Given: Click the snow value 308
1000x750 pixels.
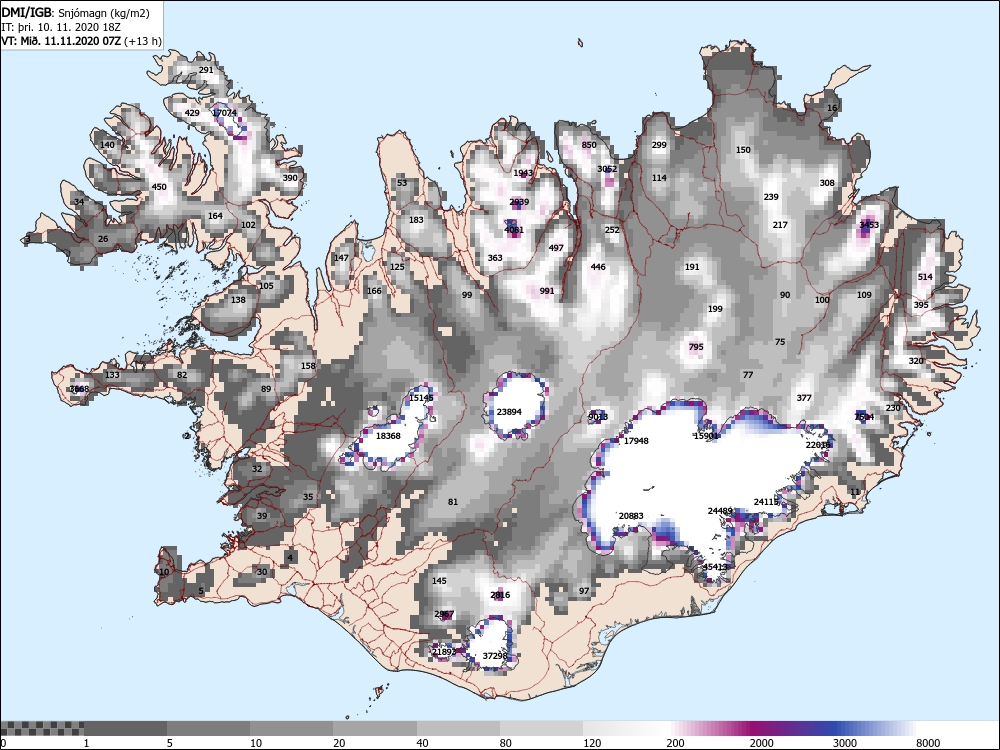Looking at the screenshot, I should pyautogui.click(x=827, y=183).
